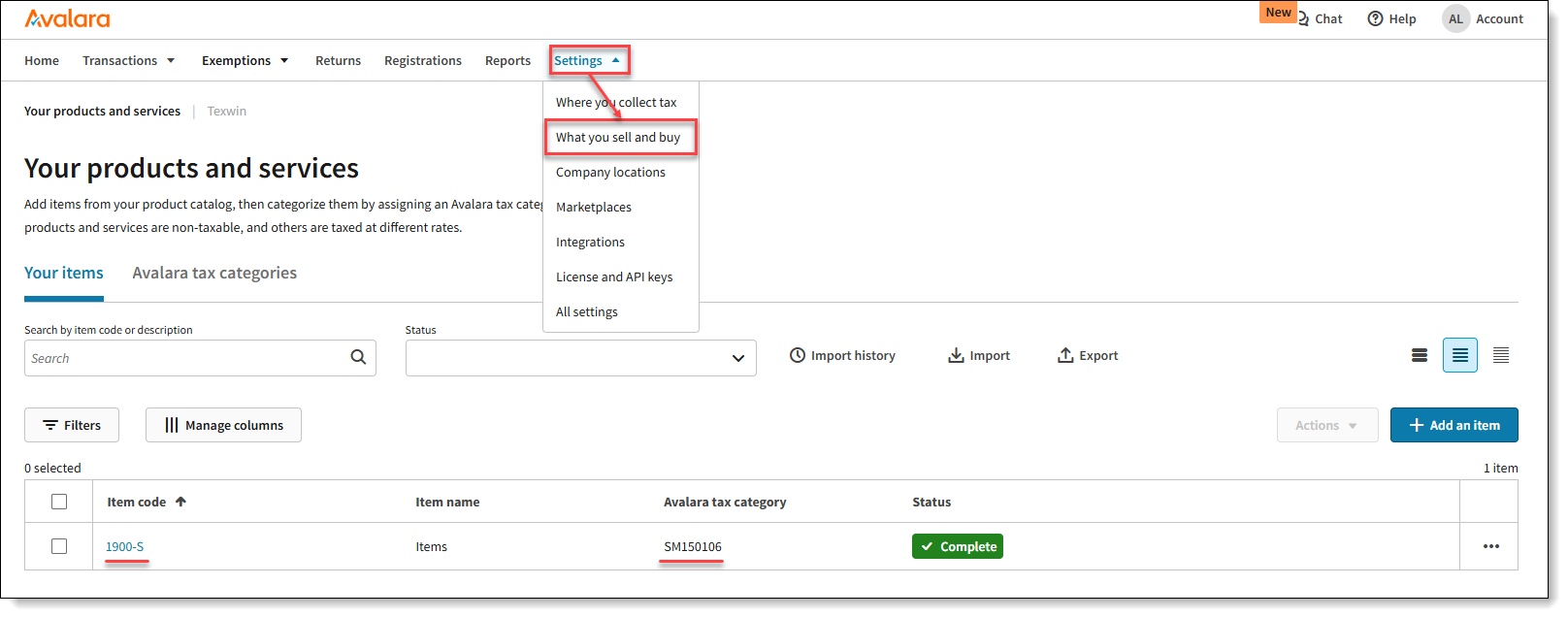The width and height of the screenshot is (1568, 618).
Task: Click the item search input field
Action: pos(184,358)
